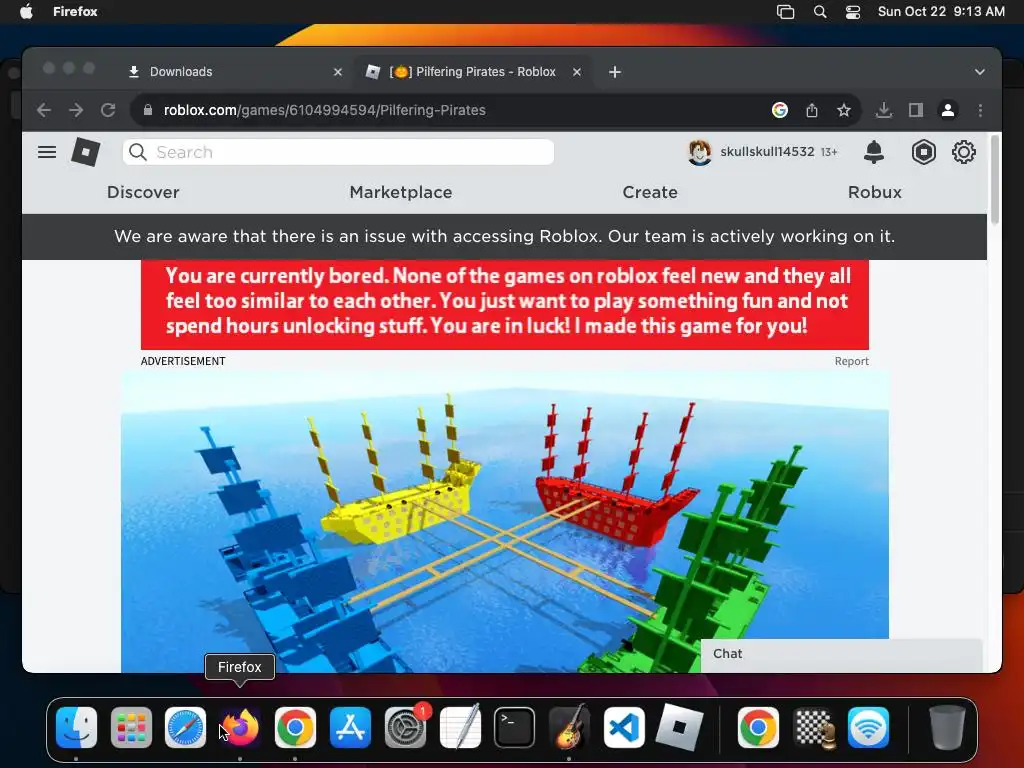
Task: Go to the Create section
Action: [x=650, y=192]
